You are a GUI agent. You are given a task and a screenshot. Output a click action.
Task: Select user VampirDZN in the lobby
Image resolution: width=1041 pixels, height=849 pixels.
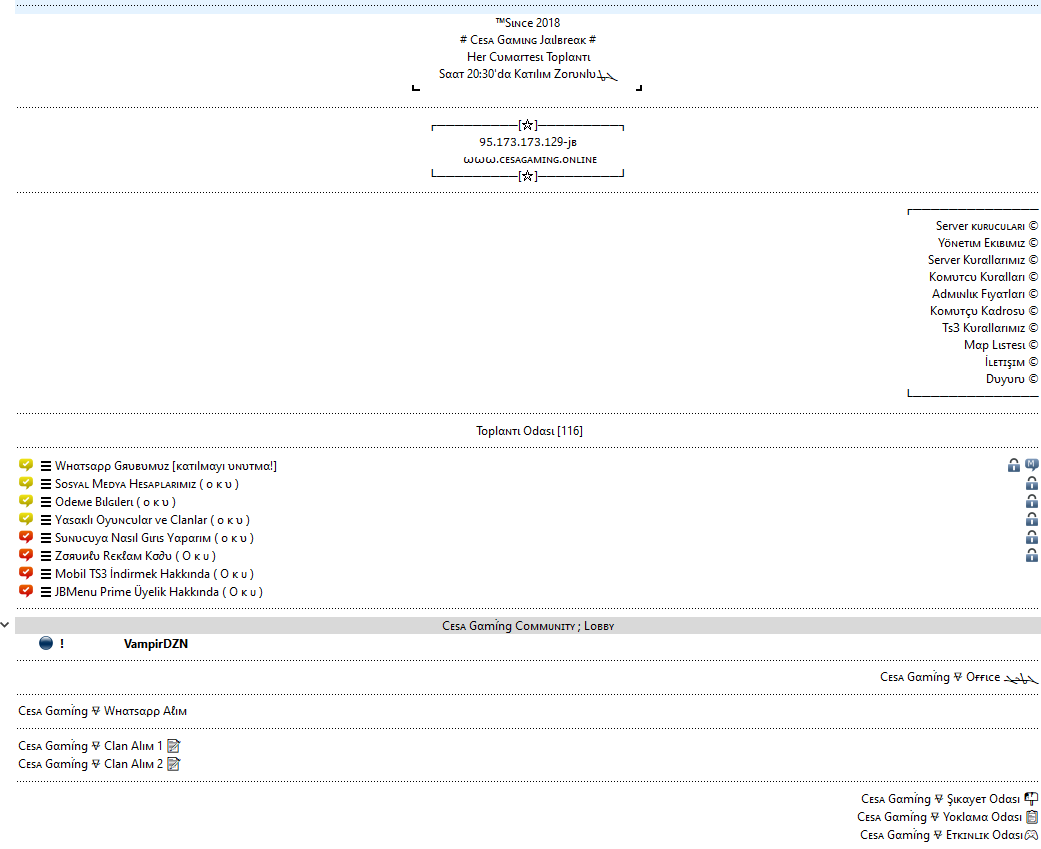pos(155,644)
